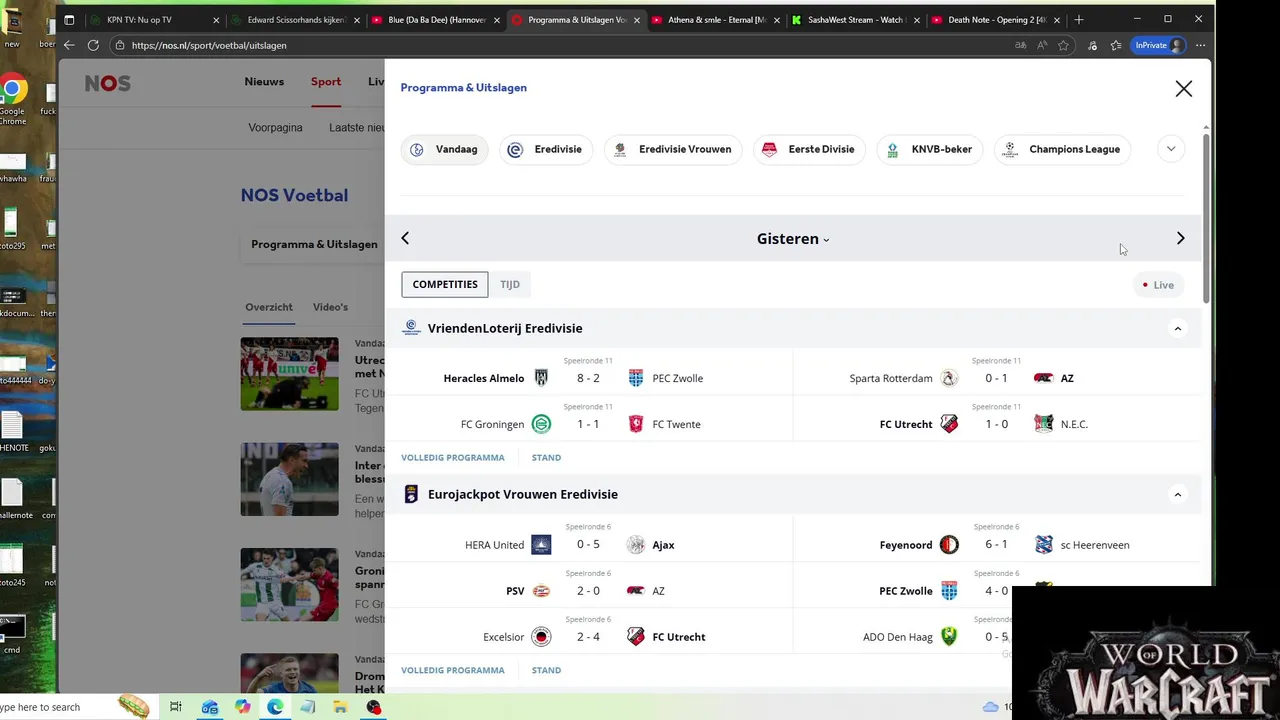Viewport: 1280px width, 720px height.
Task: Open VOLLEDIG PROGRAMMA under Vrouwen Eredivisie
Action: 453,670
